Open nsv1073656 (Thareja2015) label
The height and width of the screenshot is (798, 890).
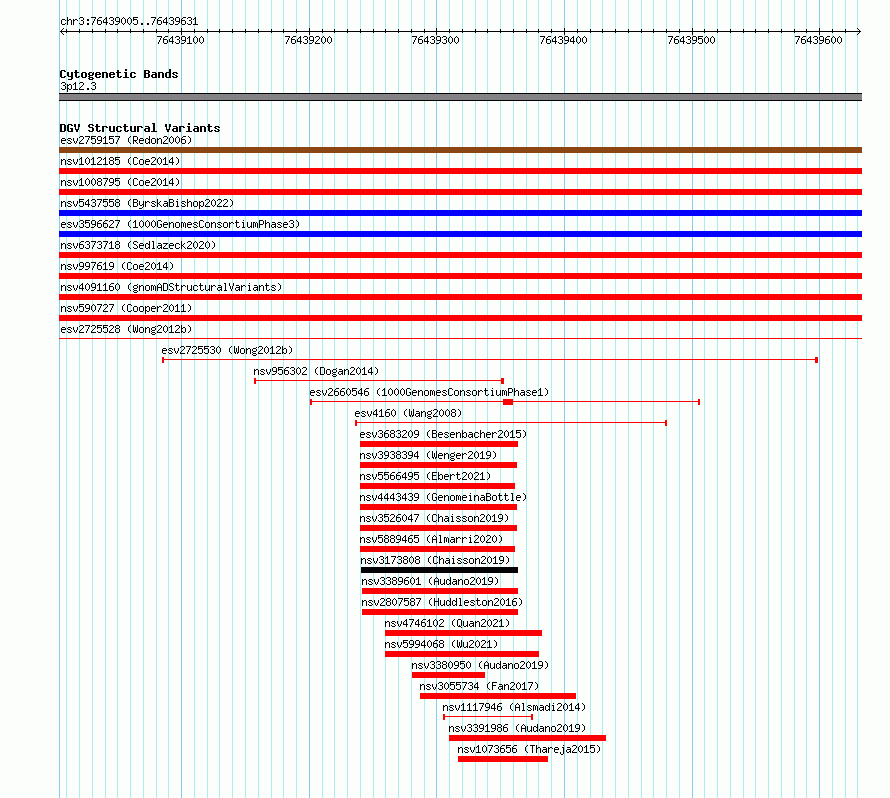coord(529,749)
